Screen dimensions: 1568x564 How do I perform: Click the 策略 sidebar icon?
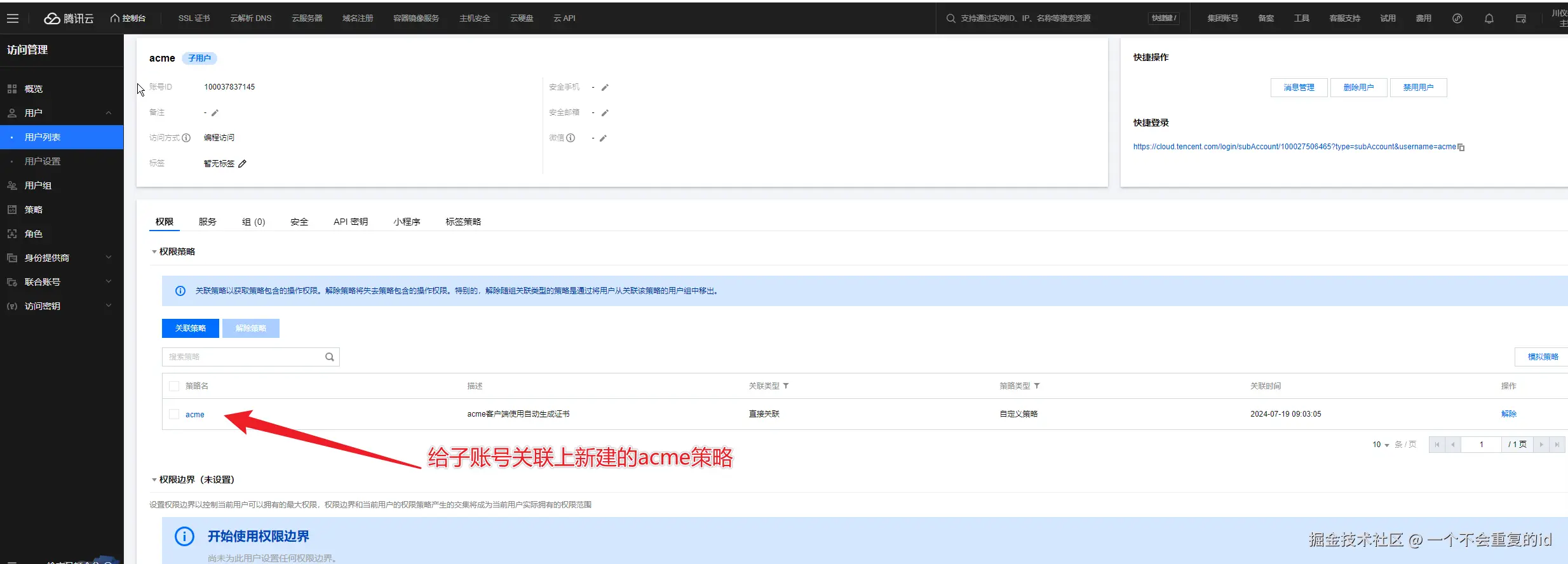[x=12, y=210]
